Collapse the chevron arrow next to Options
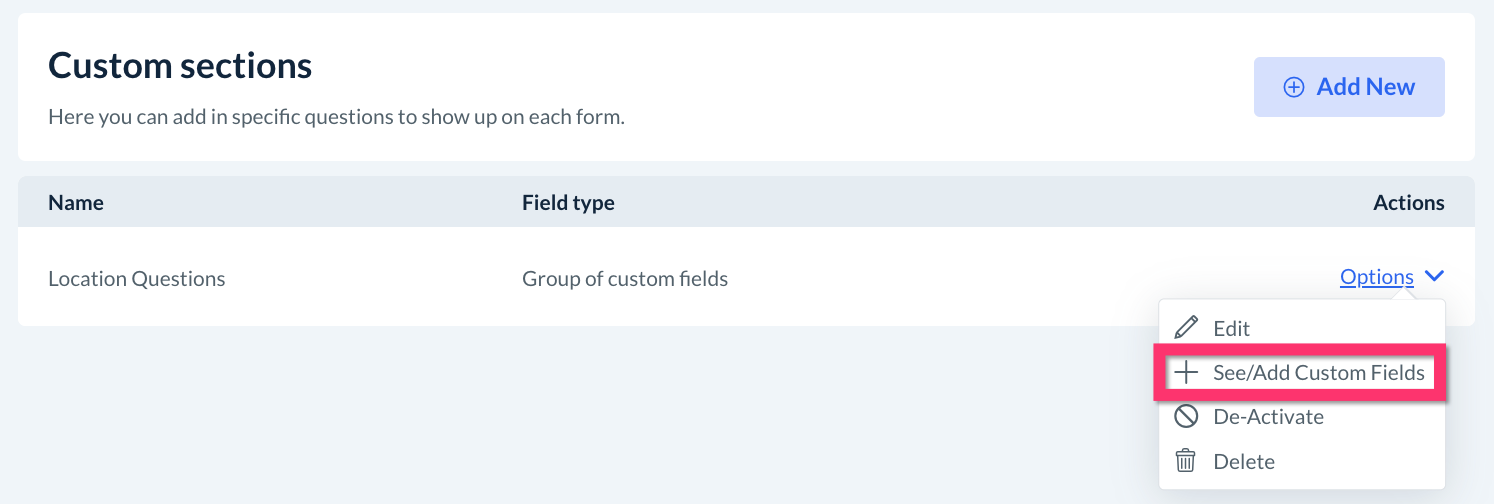The width and height of the screenshot is (1494, 504). (x=1435, y=277)
